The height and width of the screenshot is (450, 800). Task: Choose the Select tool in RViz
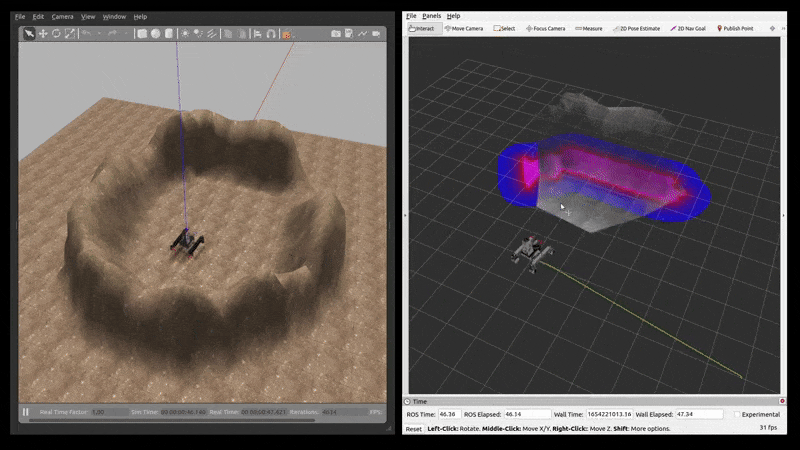(505, 29)
